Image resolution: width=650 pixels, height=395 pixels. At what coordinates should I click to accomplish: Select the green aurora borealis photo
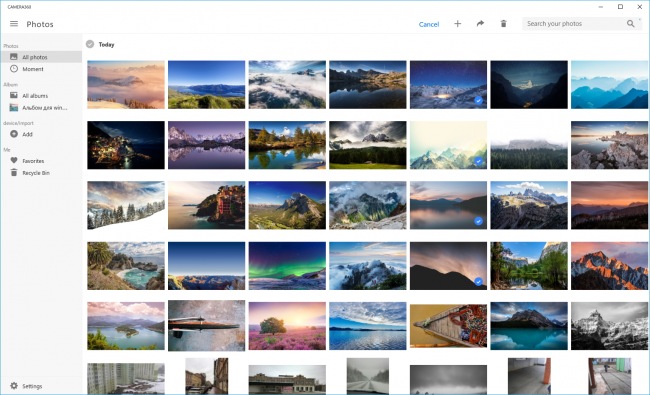coord(287,266)
